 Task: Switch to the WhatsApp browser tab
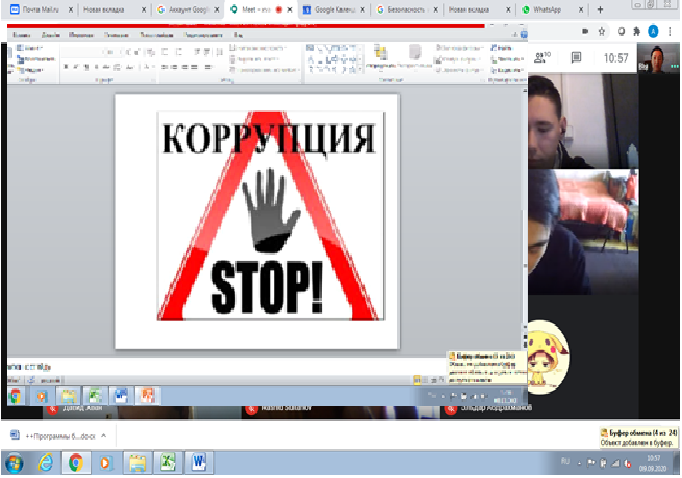coord(544,8)
